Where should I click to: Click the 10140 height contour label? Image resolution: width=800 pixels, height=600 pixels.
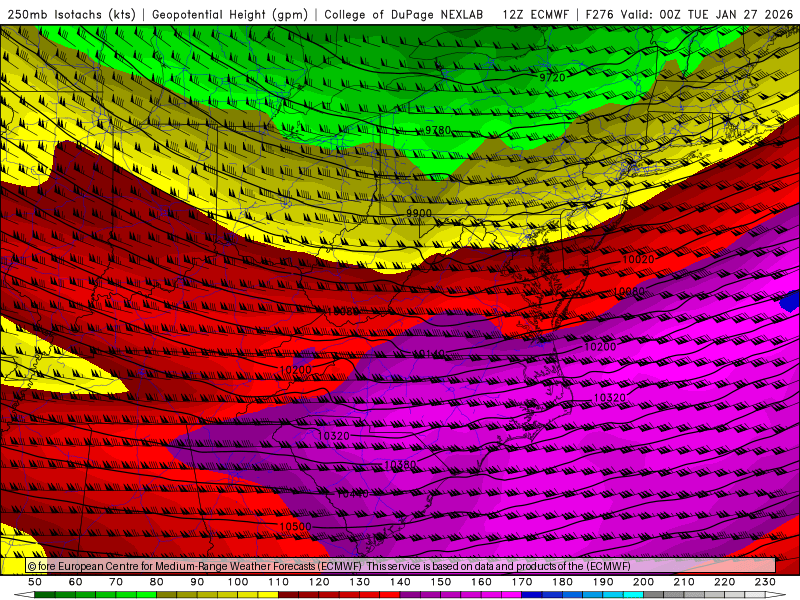pos(429,353)
